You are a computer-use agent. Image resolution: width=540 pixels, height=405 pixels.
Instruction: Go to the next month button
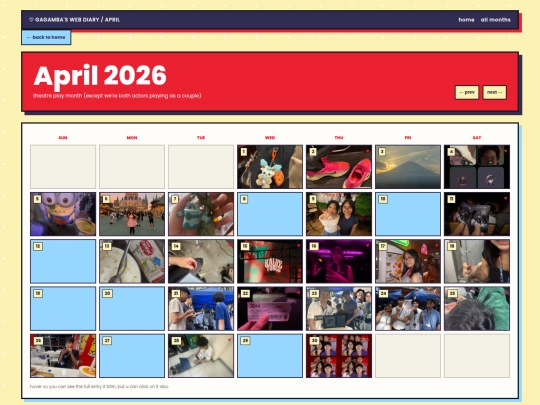click(495, 92)
